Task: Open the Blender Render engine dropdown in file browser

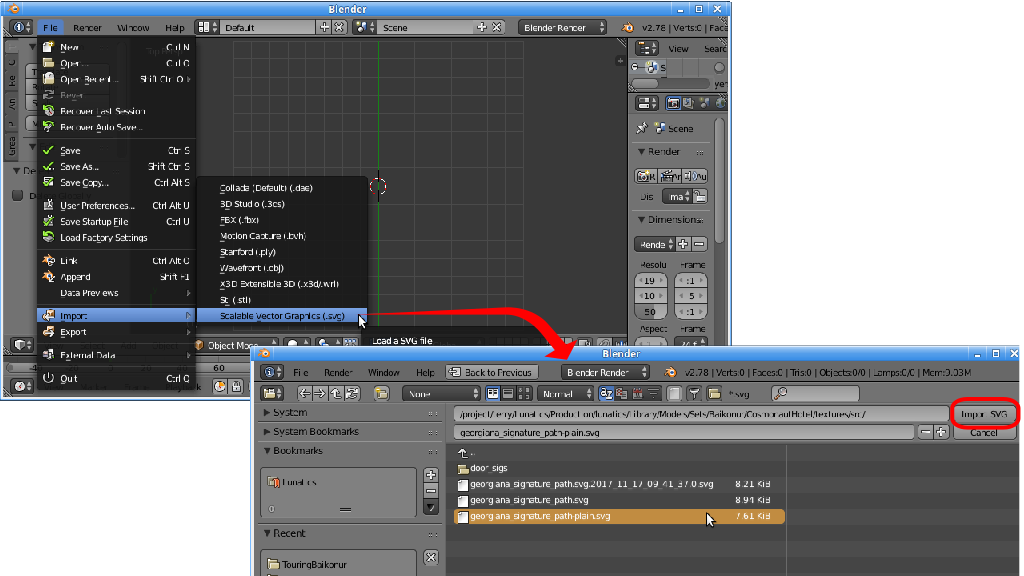Action: (x=606, y=372)
